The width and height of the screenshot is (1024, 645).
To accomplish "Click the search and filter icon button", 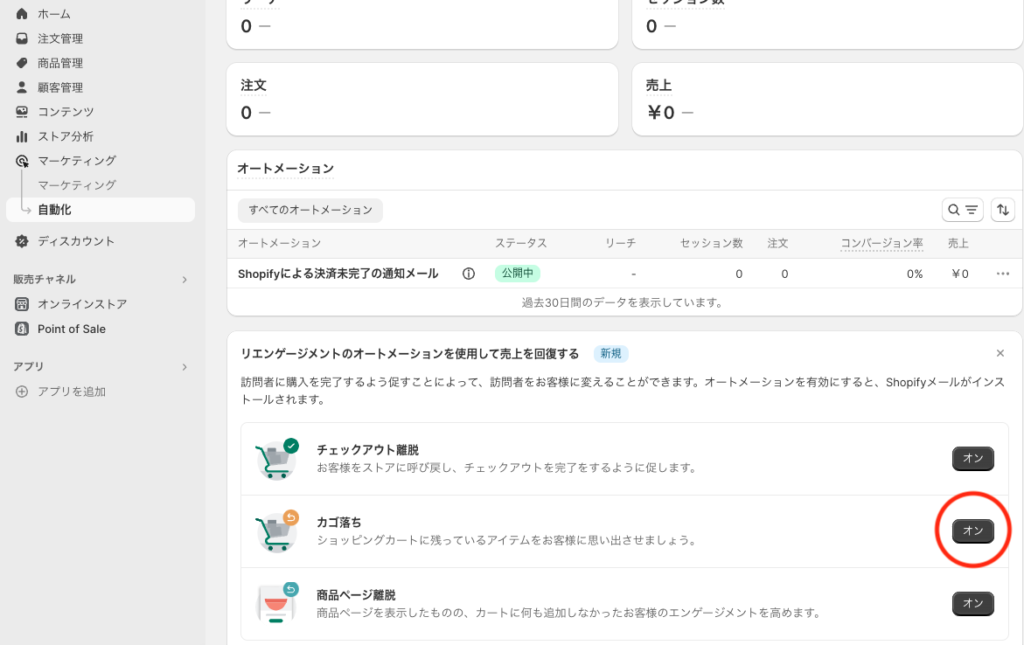I will coord(962,210).
